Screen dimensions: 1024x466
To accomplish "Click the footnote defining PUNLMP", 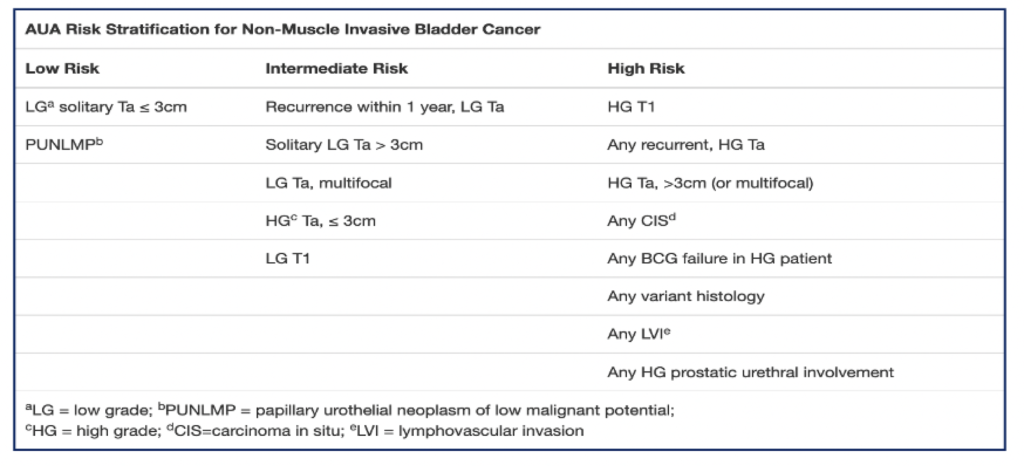I will coord(416,411).
